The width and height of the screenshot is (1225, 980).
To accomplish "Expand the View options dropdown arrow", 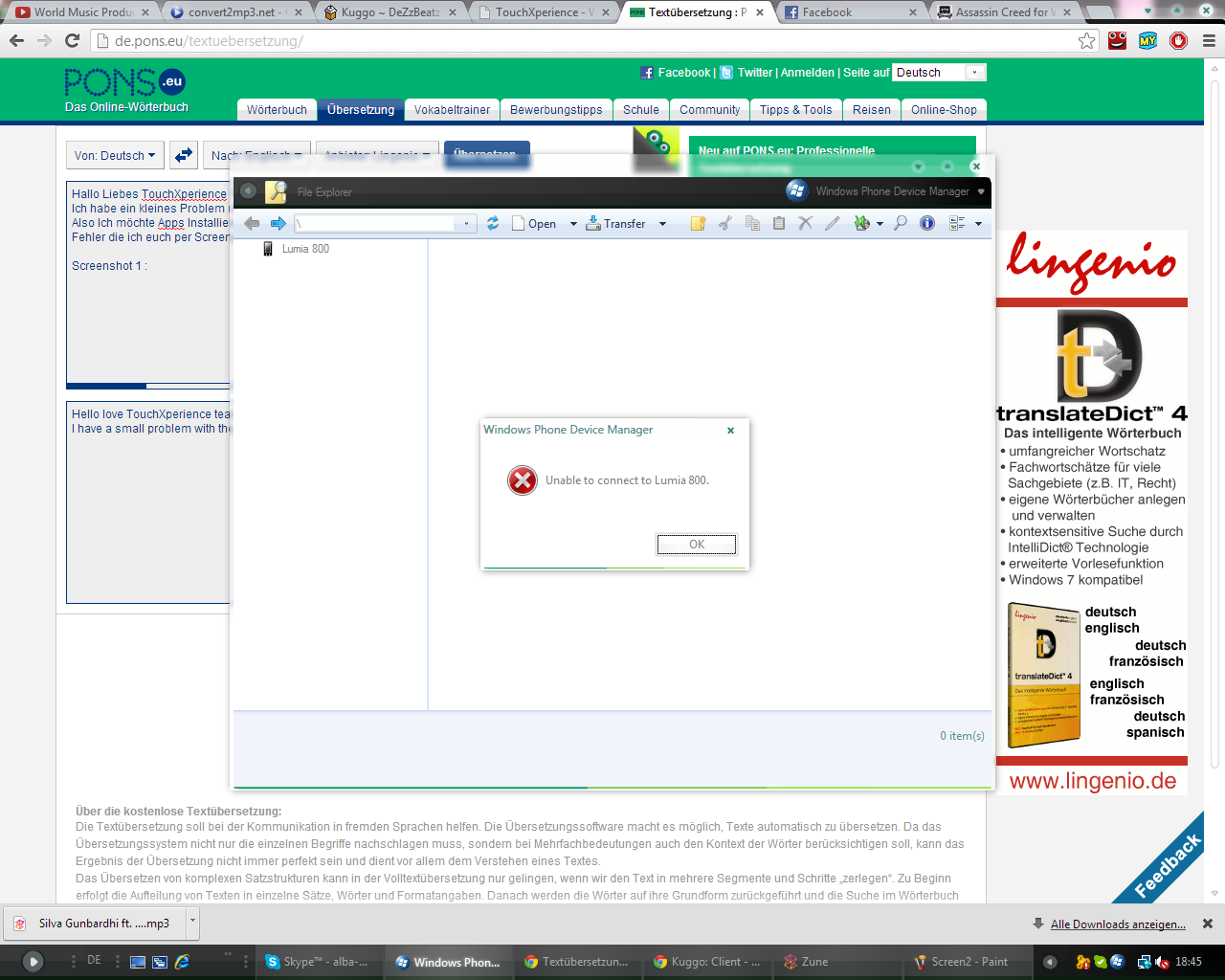I will (x=978, y=224).
